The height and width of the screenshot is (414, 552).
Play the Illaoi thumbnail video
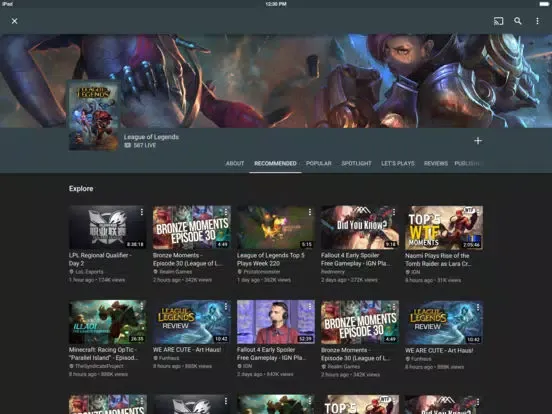point(107,322)
